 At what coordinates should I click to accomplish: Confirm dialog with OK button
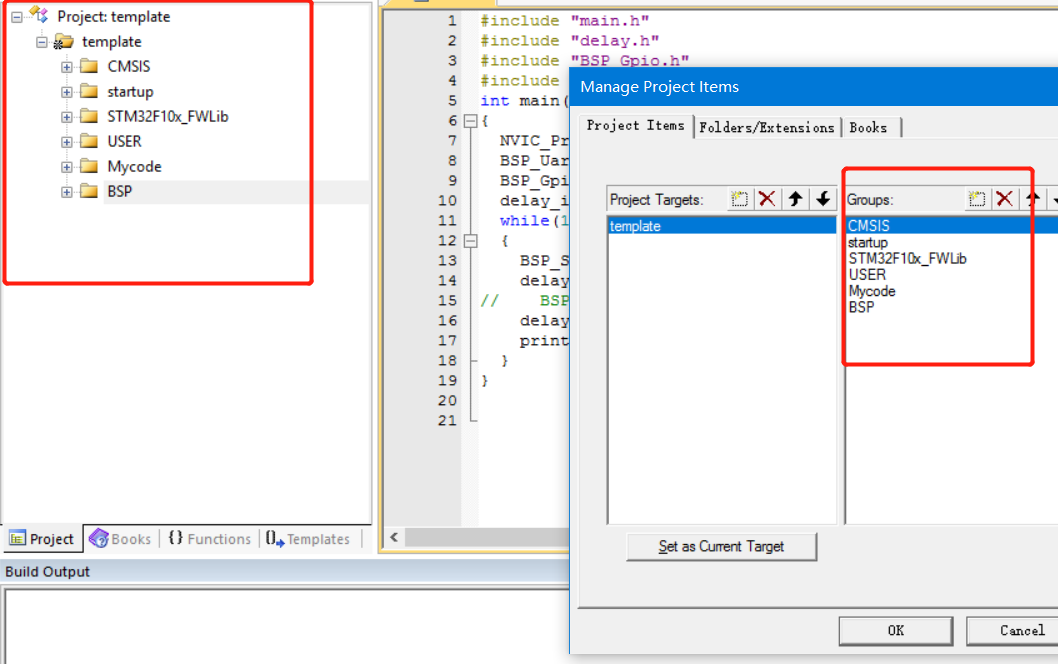(x=896, y=630)
